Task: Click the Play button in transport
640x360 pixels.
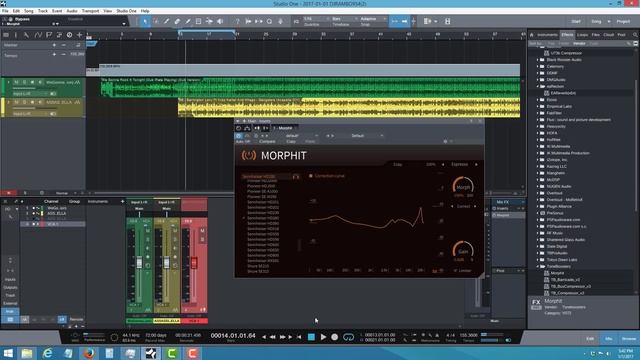Action: point(323,337)
